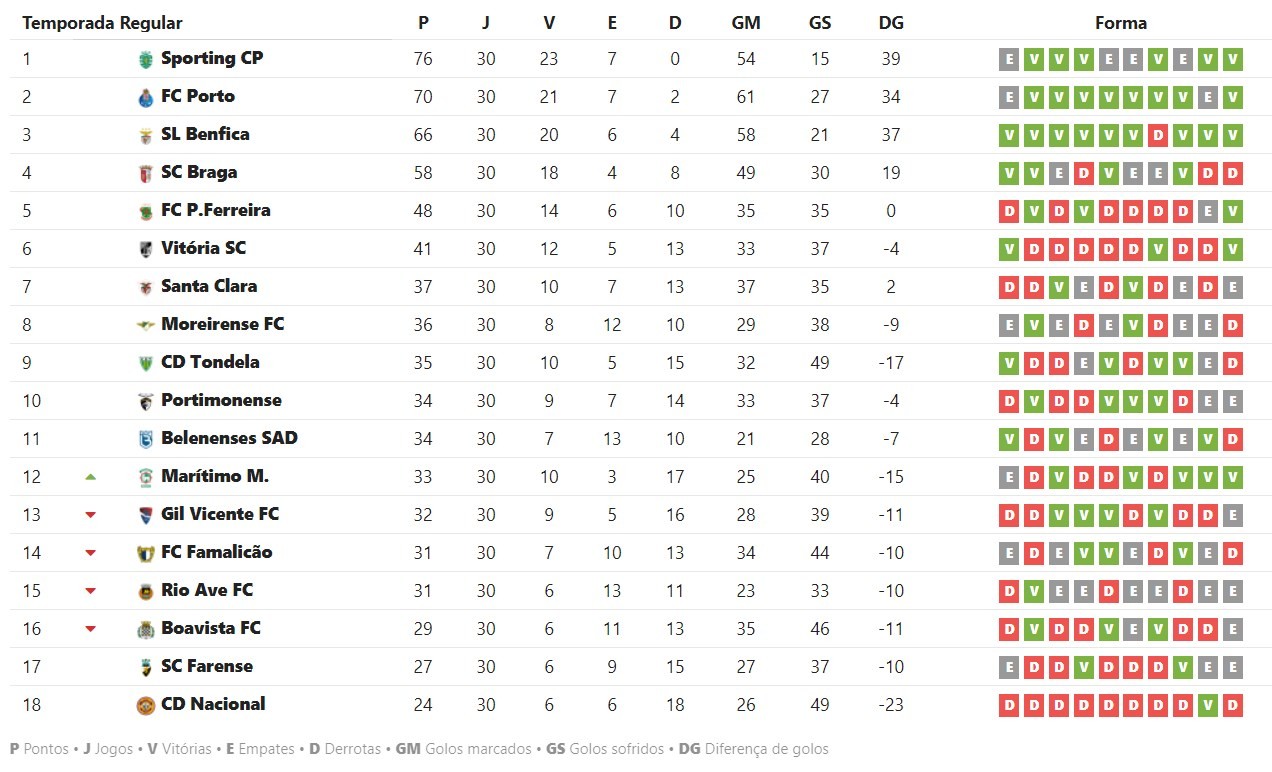Click Gil Vicente's red down-arrow position indicator
This screenshot has width=1272, height=772.
point(91,515)
